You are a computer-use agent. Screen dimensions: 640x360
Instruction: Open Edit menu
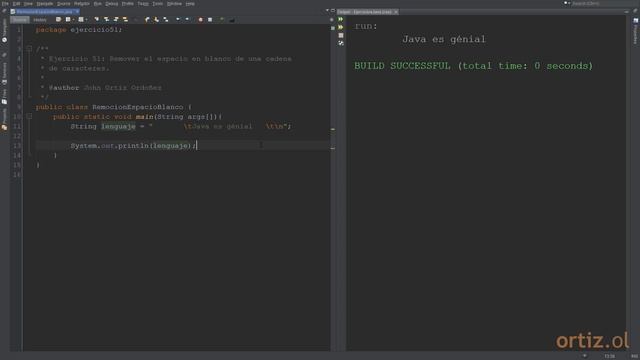coord(16,4)
